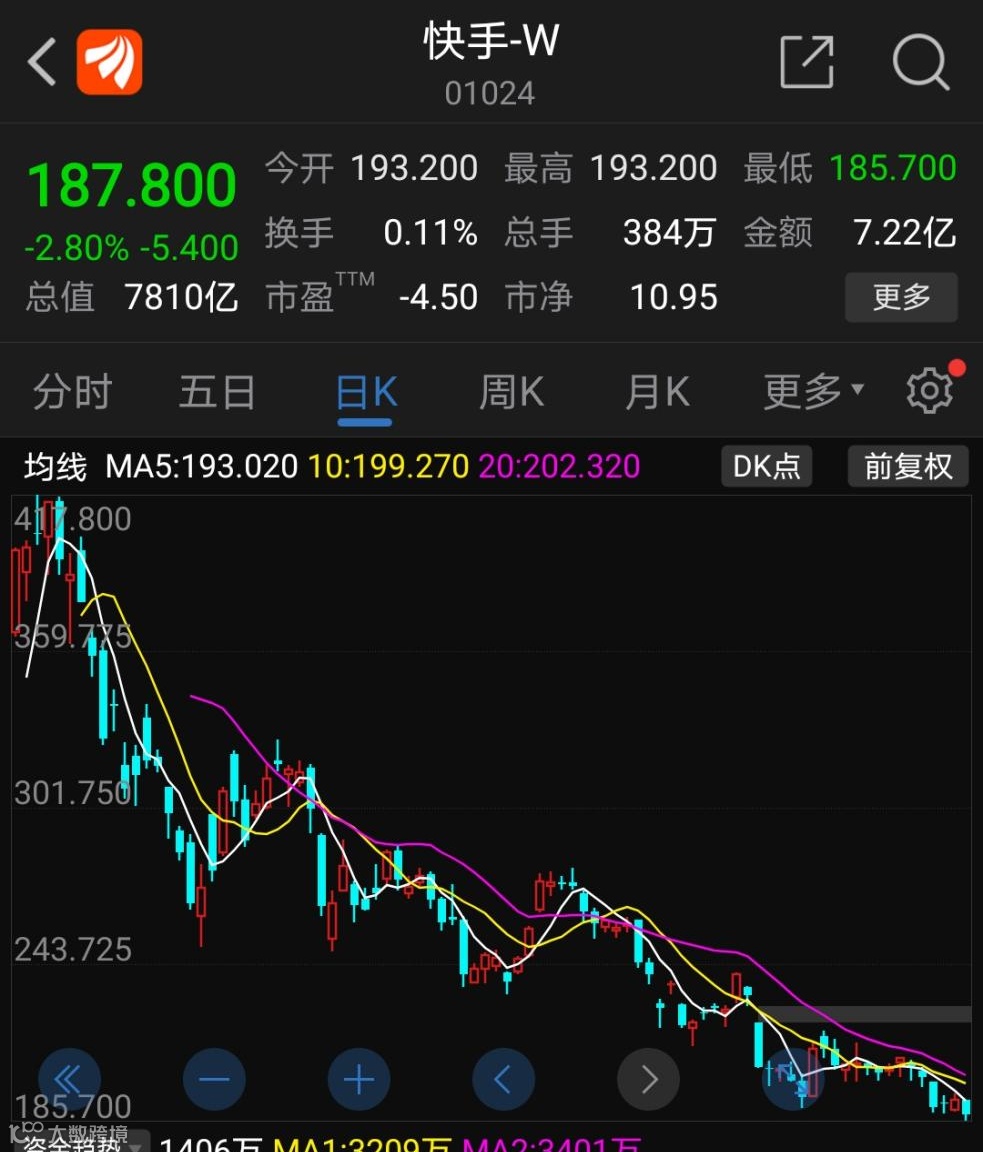Open the search magnifier icon
This screenshot has width=983, height=1152.
tap(921, 62)
